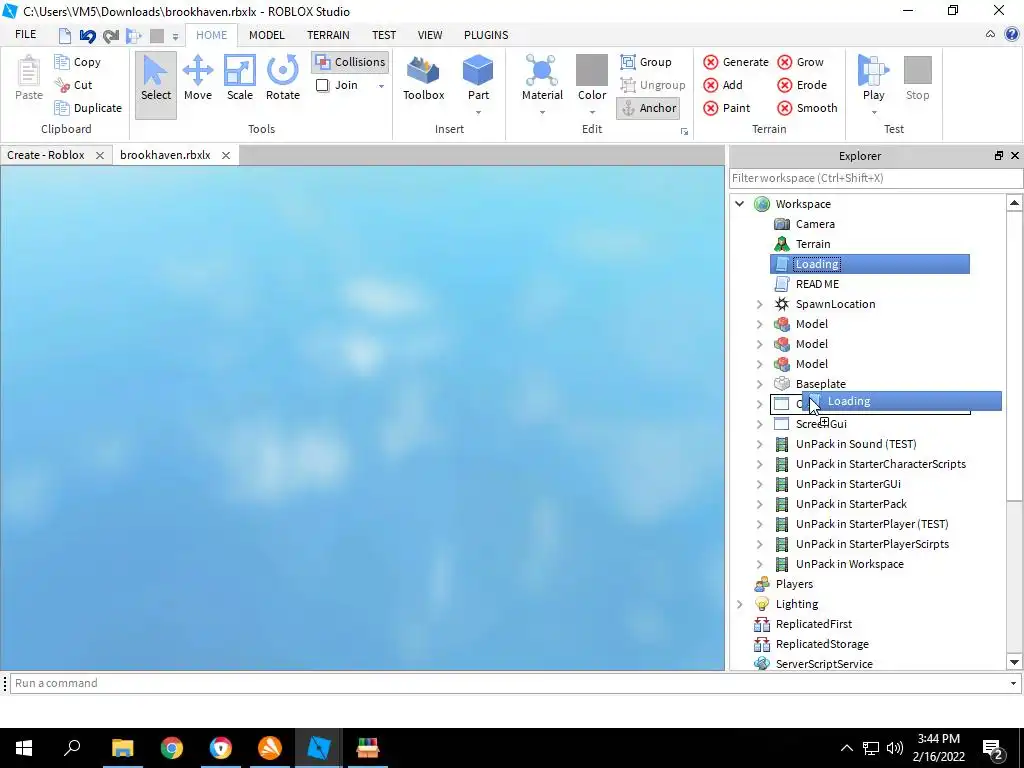Screen dimensions: 1024x768
Task: Click the New file icon in quick access
Action: tap(65, 35)
